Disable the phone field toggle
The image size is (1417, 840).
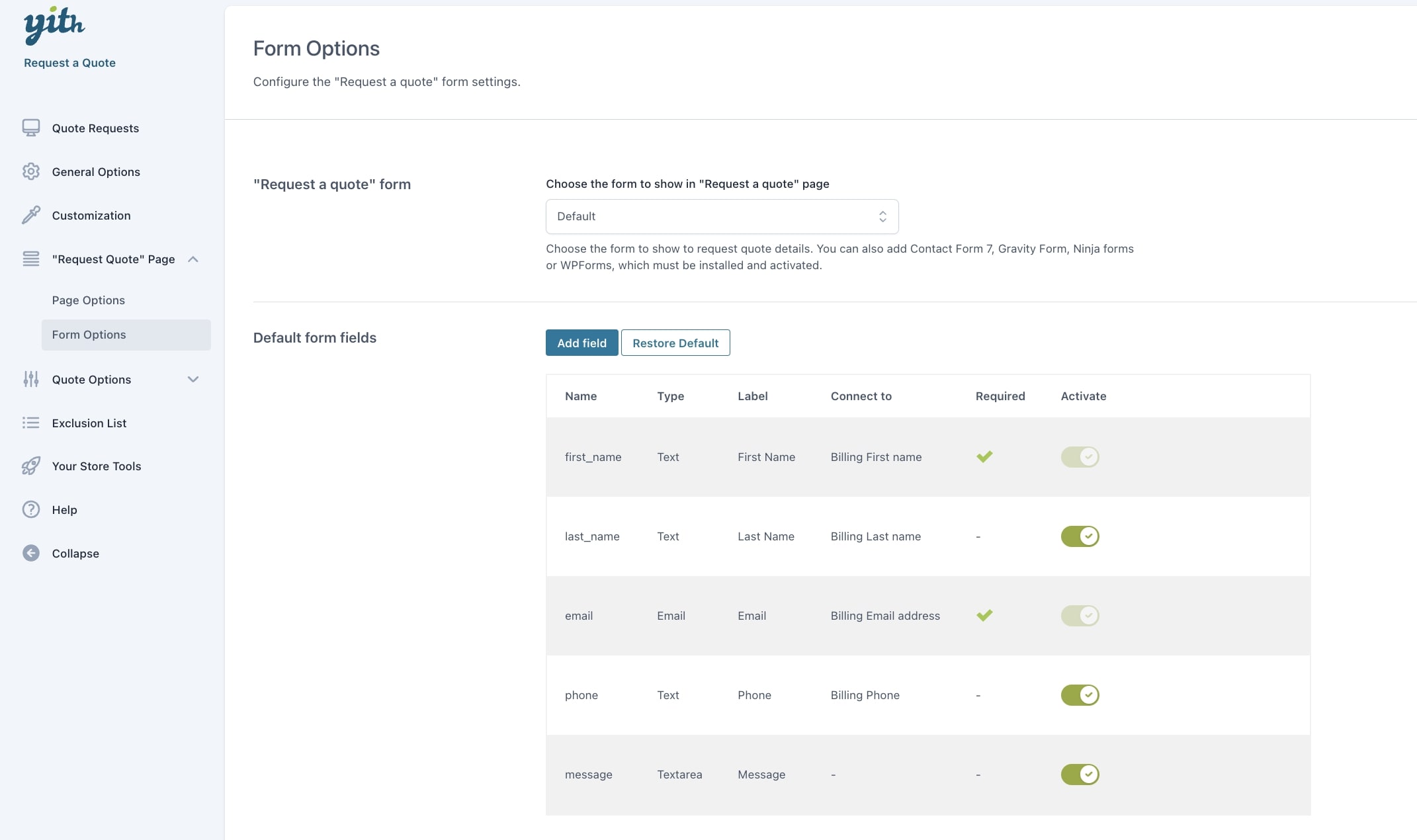pyautogui.click(x=1080, y=694)
